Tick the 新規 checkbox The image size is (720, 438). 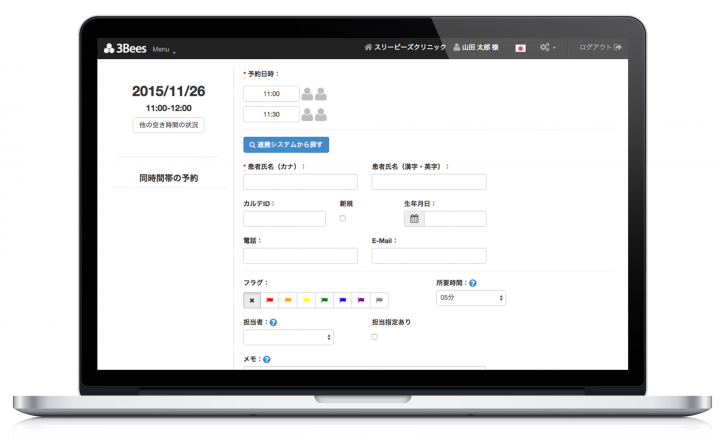(x=343, y=219)
